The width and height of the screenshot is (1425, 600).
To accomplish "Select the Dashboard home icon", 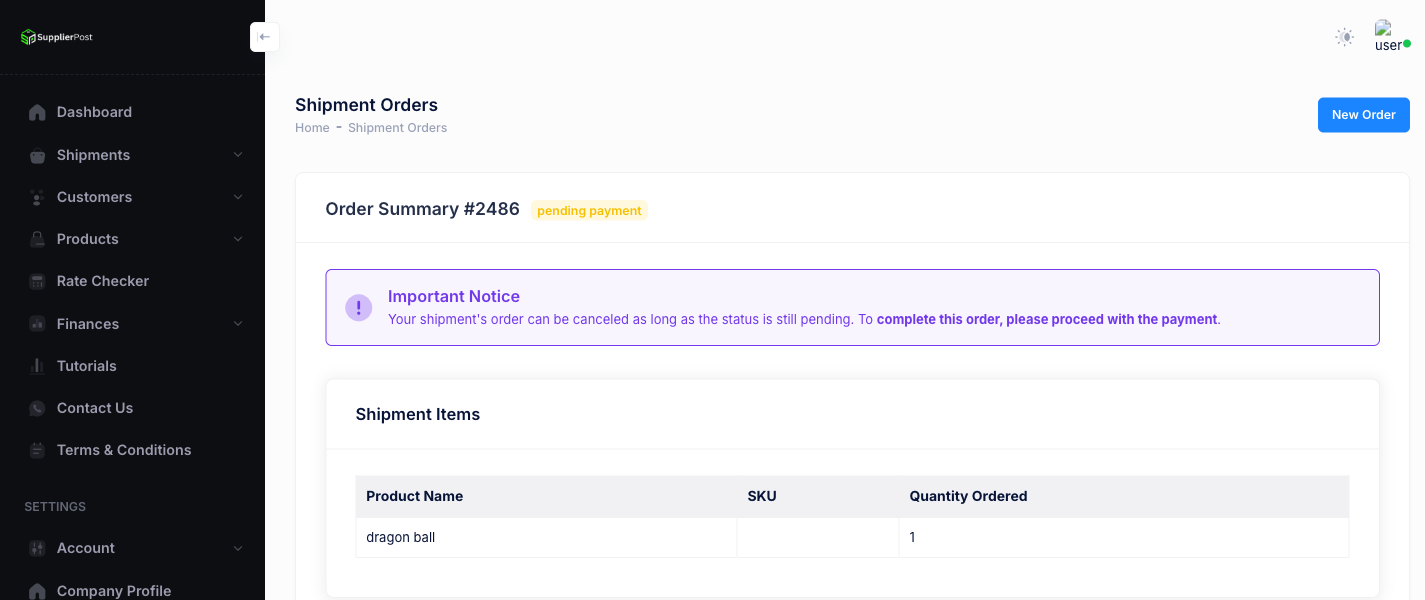I will 36,112.
